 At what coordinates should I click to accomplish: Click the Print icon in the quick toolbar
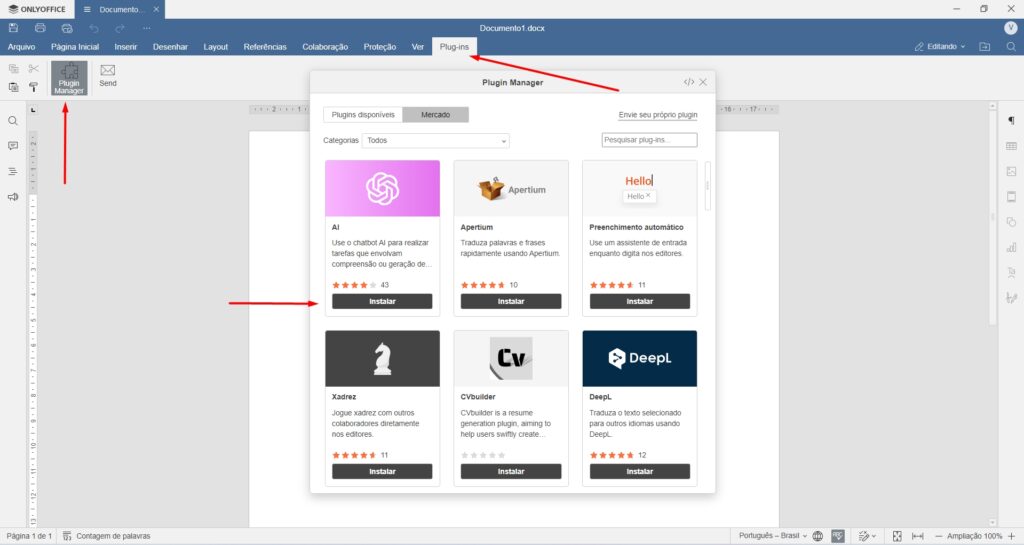click(x=40, y=28)
